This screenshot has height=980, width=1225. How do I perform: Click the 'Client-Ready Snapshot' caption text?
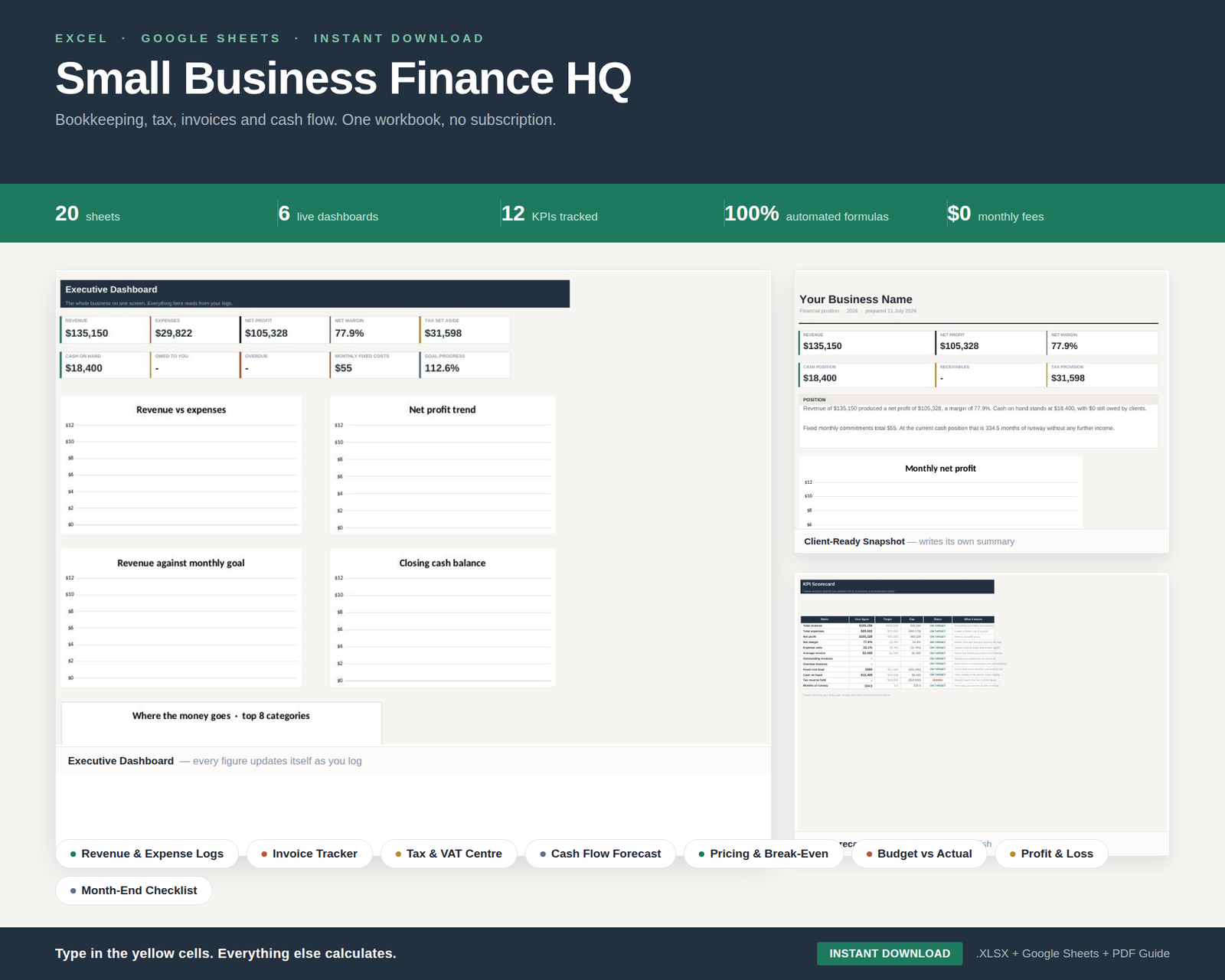[854, 541]
